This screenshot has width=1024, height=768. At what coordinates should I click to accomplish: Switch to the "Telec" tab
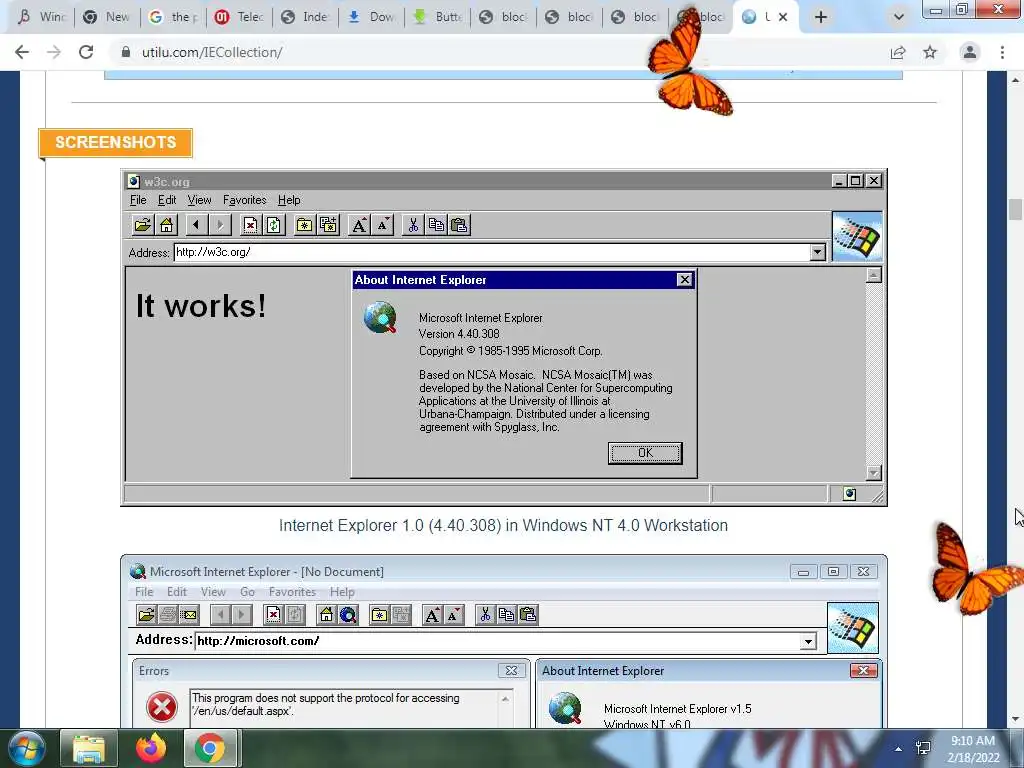click(x=240, y=17)
